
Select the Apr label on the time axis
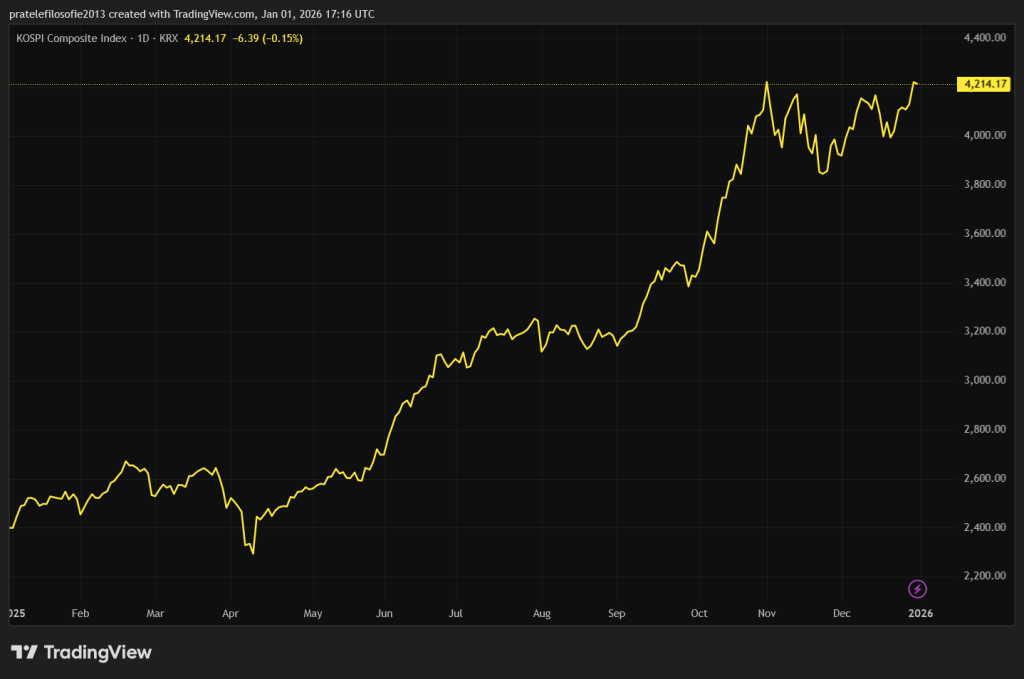pos(231,613)
